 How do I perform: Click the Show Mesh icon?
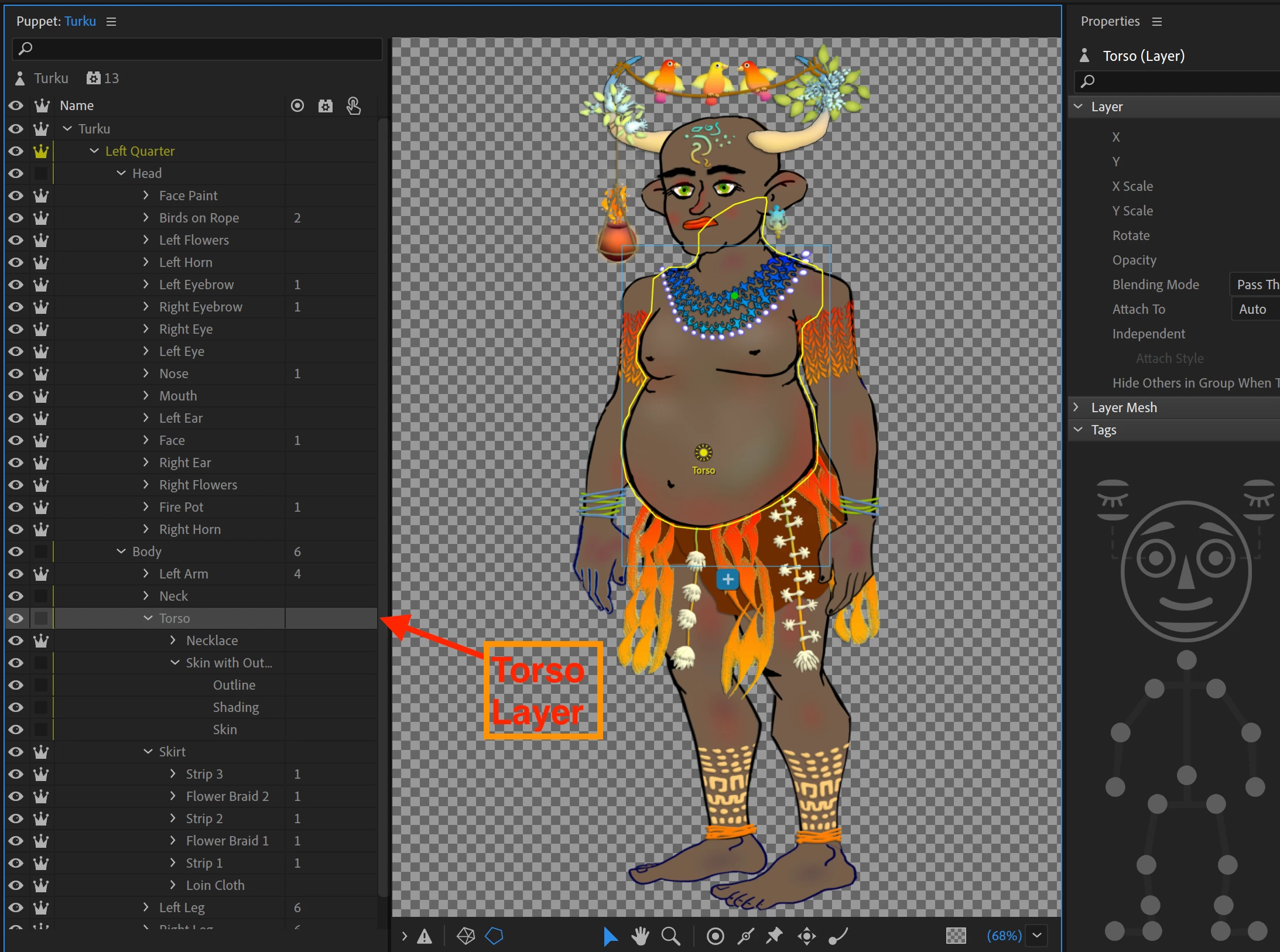(x=466, y=936)
